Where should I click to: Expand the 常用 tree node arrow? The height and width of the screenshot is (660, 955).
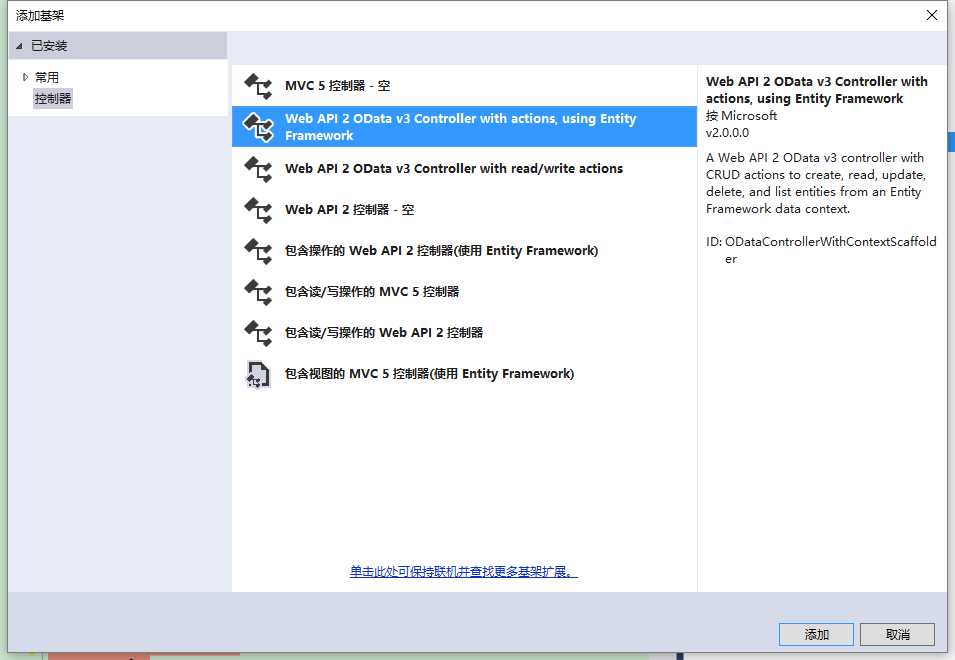[x=25, y=77]
